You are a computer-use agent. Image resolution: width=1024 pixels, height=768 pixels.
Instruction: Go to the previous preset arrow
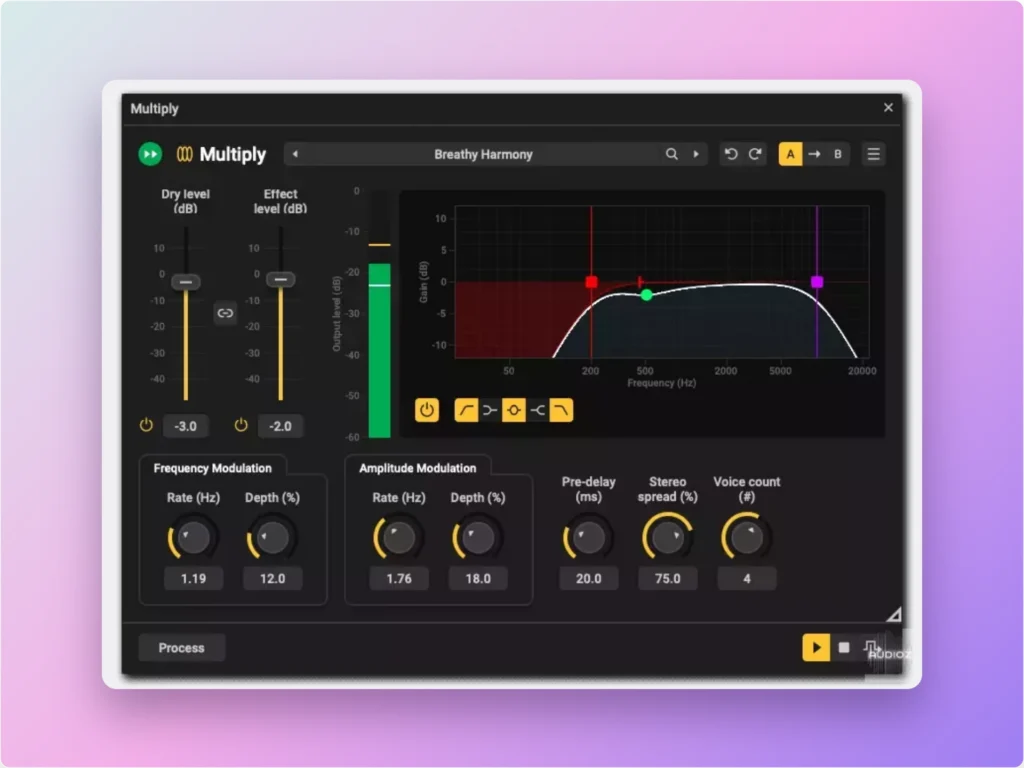tap(295, 154)
